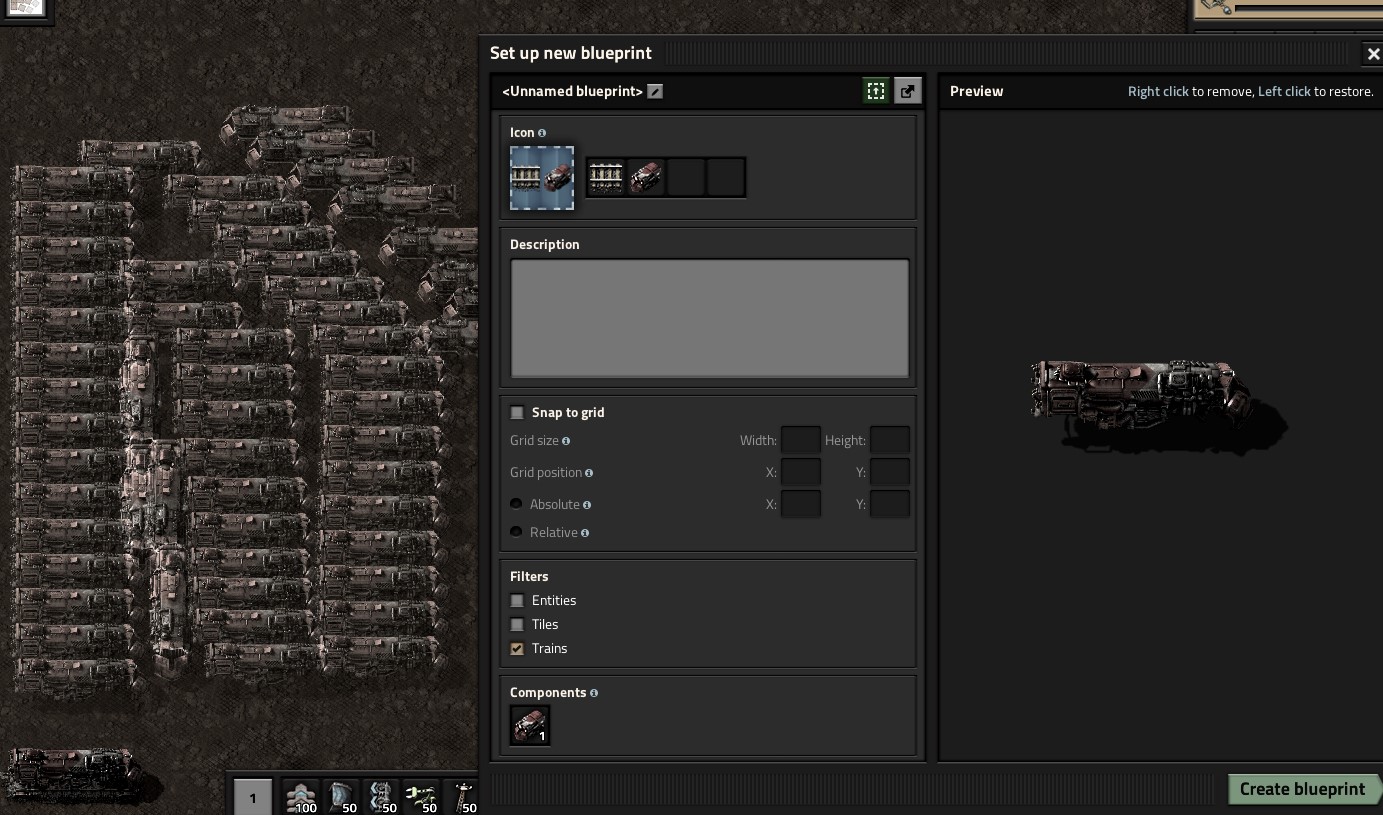
Task: Enable the Snap to grid checkbox
Action: click(x=517, y=412)
